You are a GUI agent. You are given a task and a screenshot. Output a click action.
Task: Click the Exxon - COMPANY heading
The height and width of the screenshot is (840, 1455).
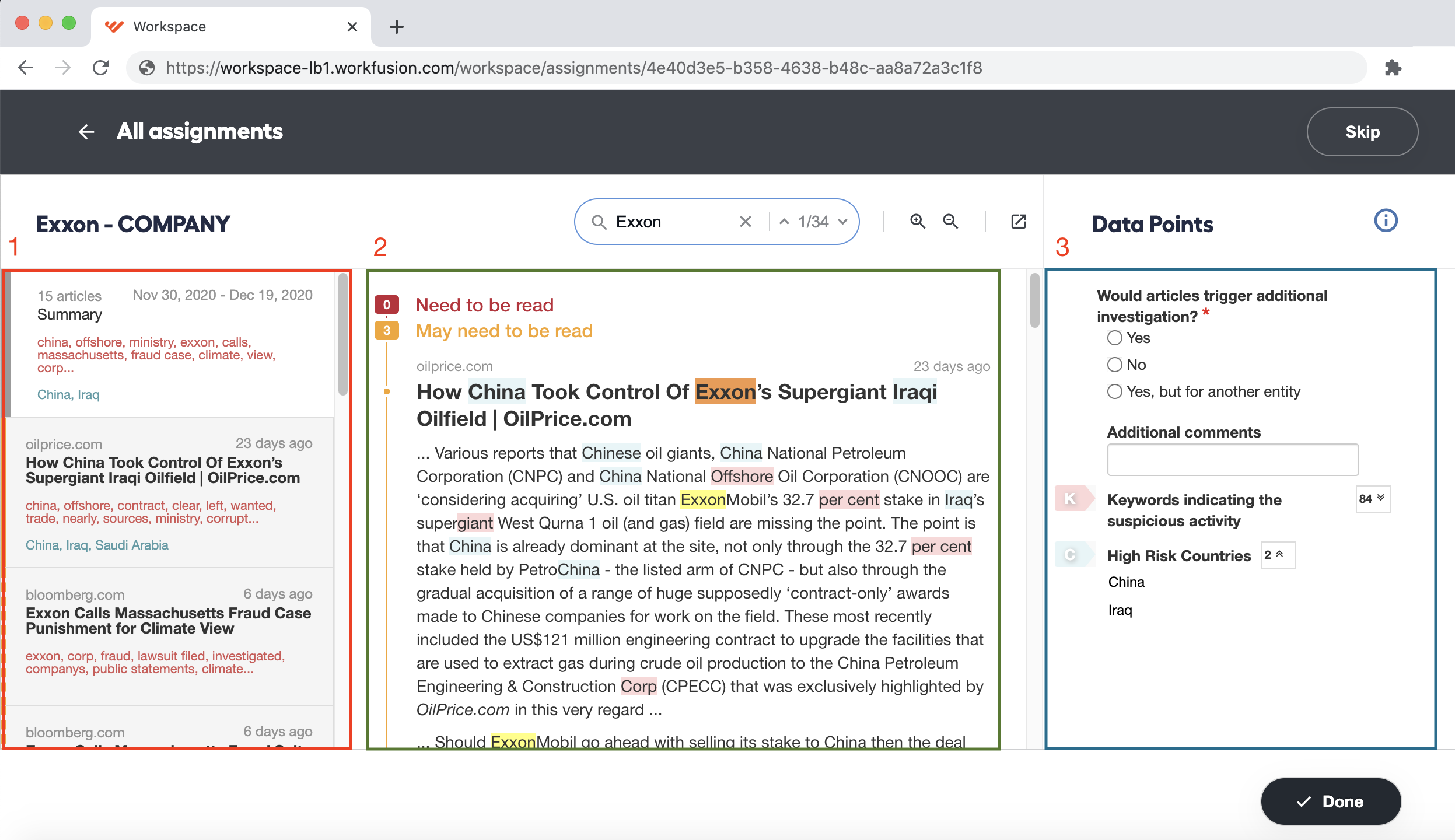(133, 224)
